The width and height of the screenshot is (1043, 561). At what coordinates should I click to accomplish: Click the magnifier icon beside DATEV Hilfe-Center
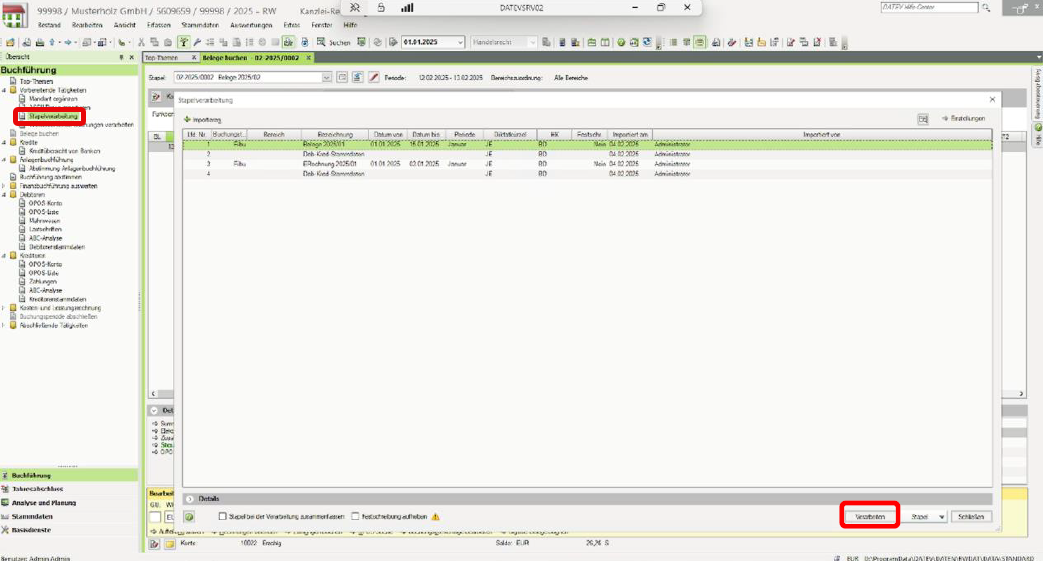tap(987, 7)
